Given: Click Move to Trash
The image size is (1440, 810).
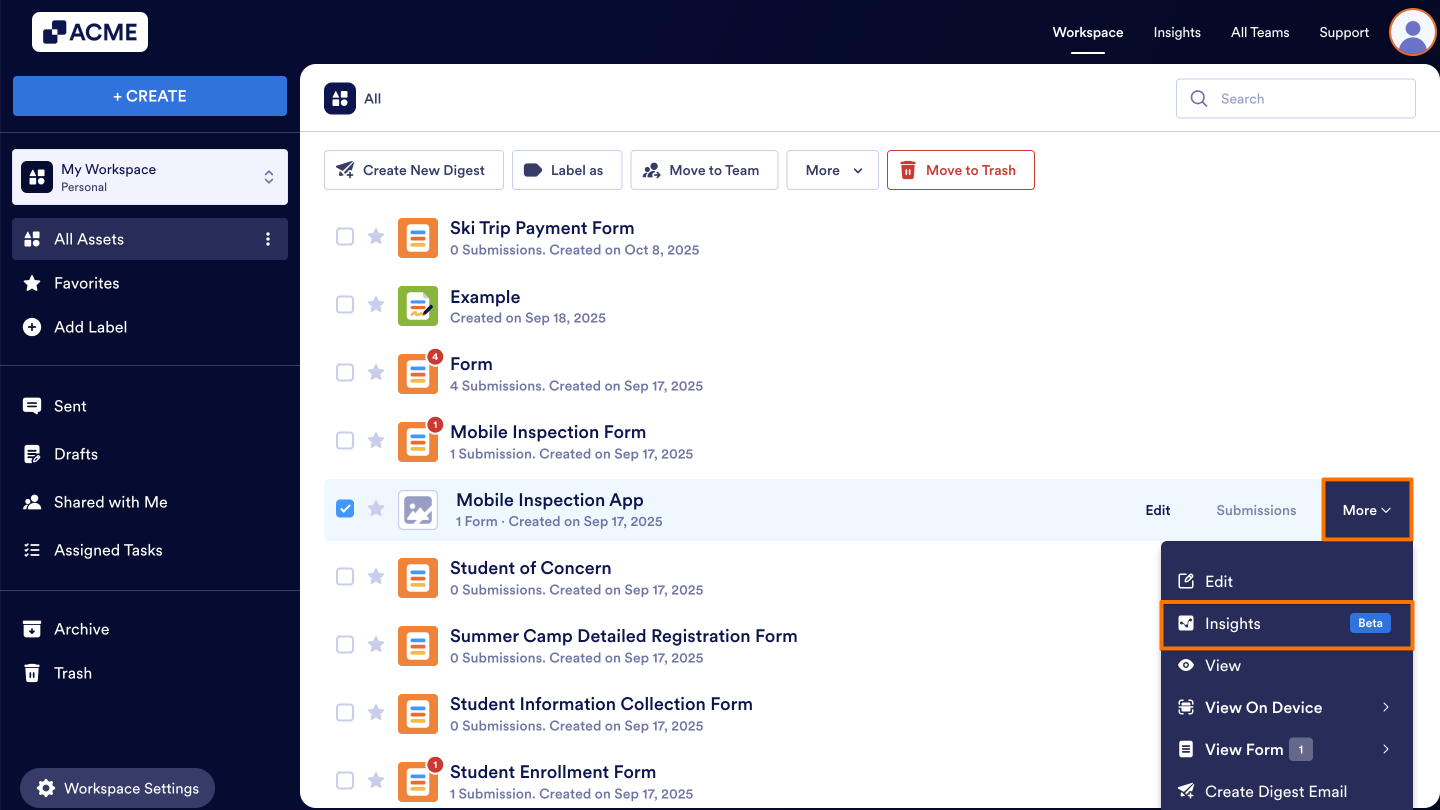Looking at the screenshot, I should coord(960,170).
